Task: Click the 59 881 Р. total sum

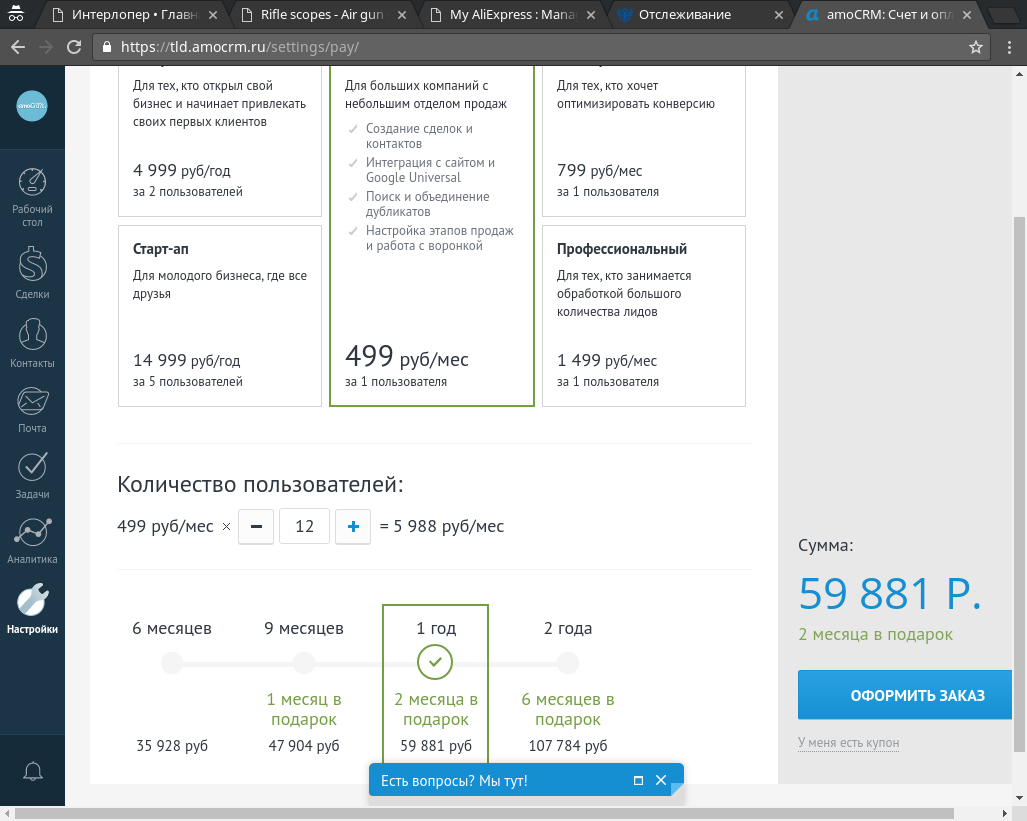Action: click(x=890, y=594)
